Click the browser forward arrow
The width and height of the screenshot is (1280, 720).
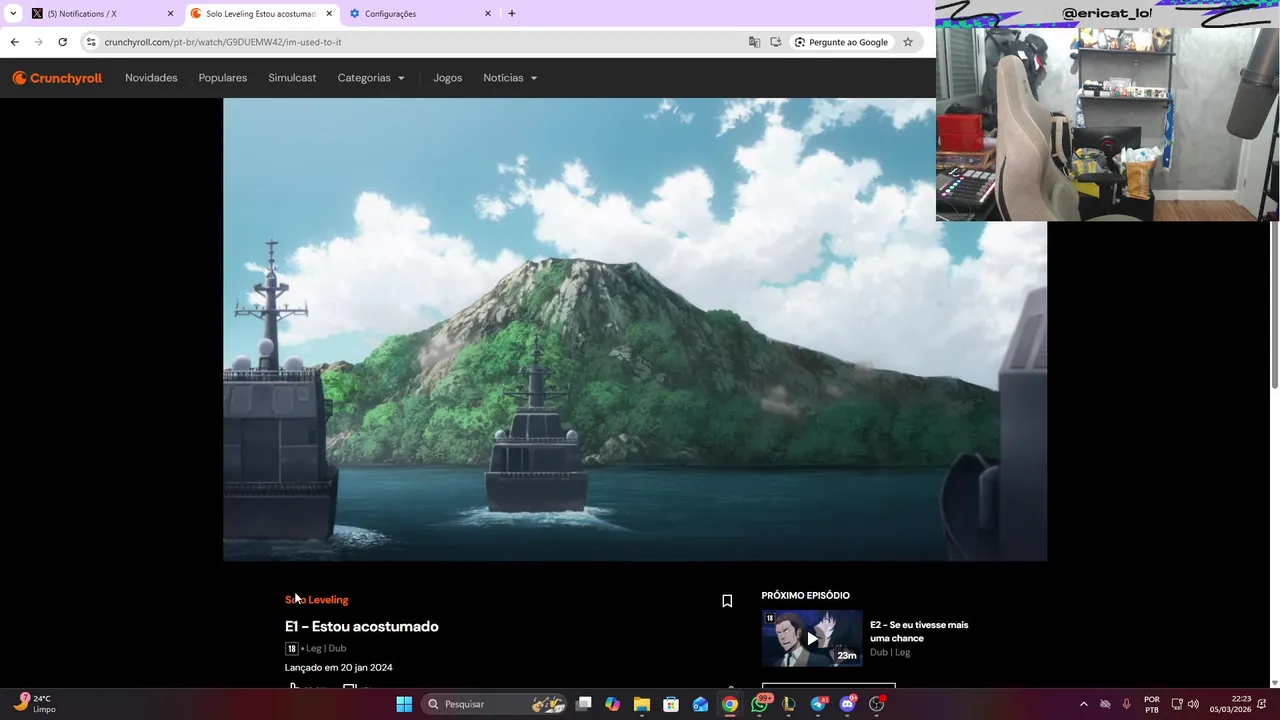[38, 42]
